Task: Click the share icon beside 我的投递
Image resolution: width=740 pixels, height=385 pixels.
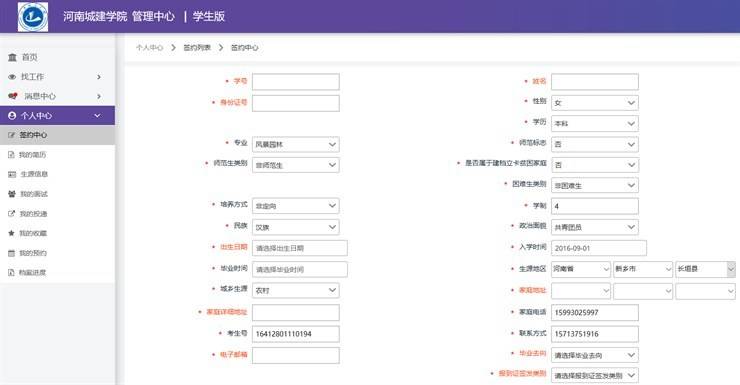Action: [x=12, y=214]
